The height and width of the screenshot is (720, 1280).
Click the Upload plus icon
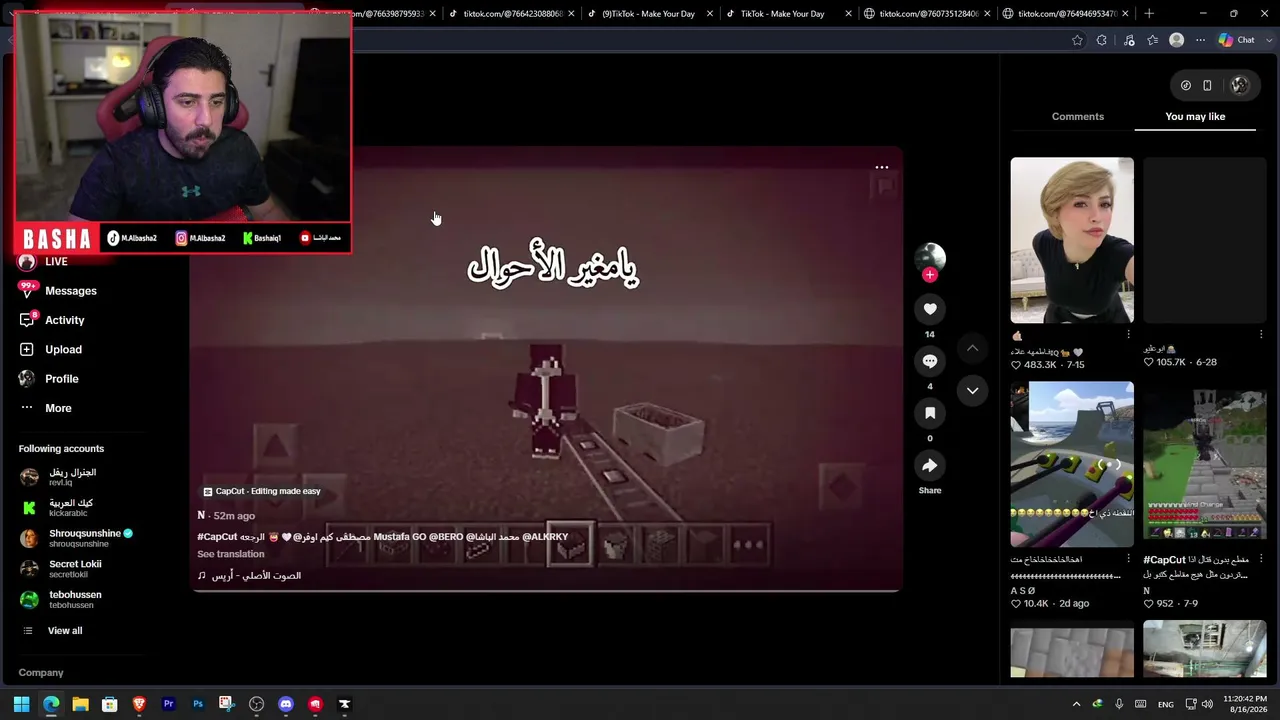[x=27, y=349]
